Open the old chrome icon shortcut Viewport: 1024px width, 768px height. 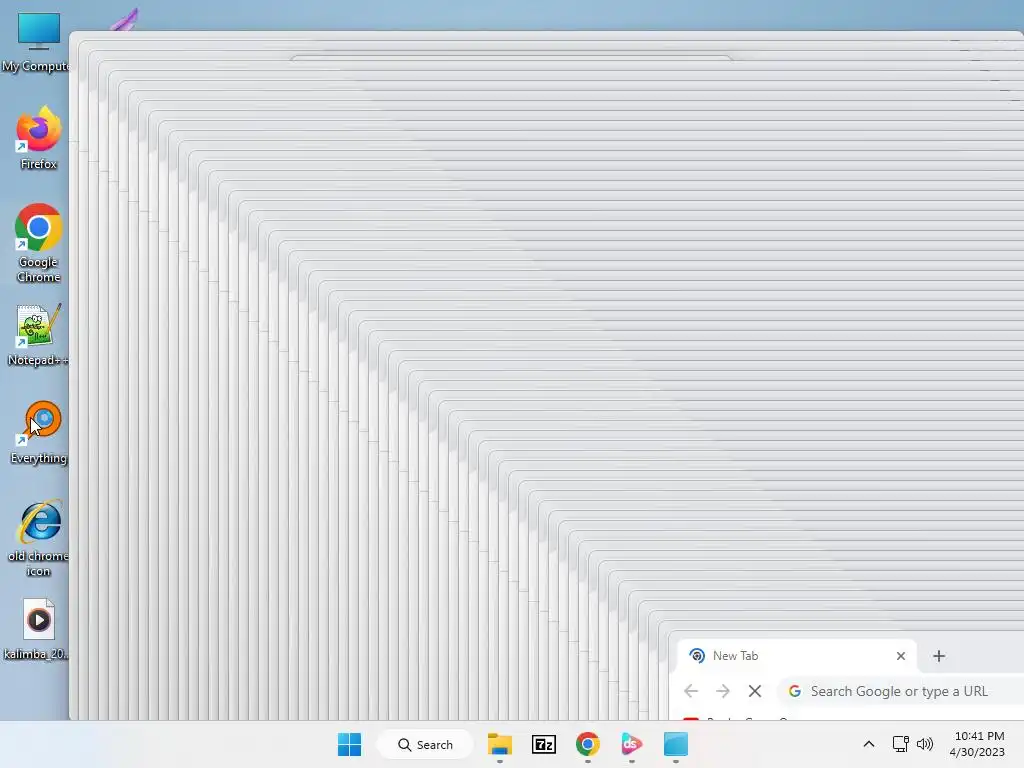[39, 539]
